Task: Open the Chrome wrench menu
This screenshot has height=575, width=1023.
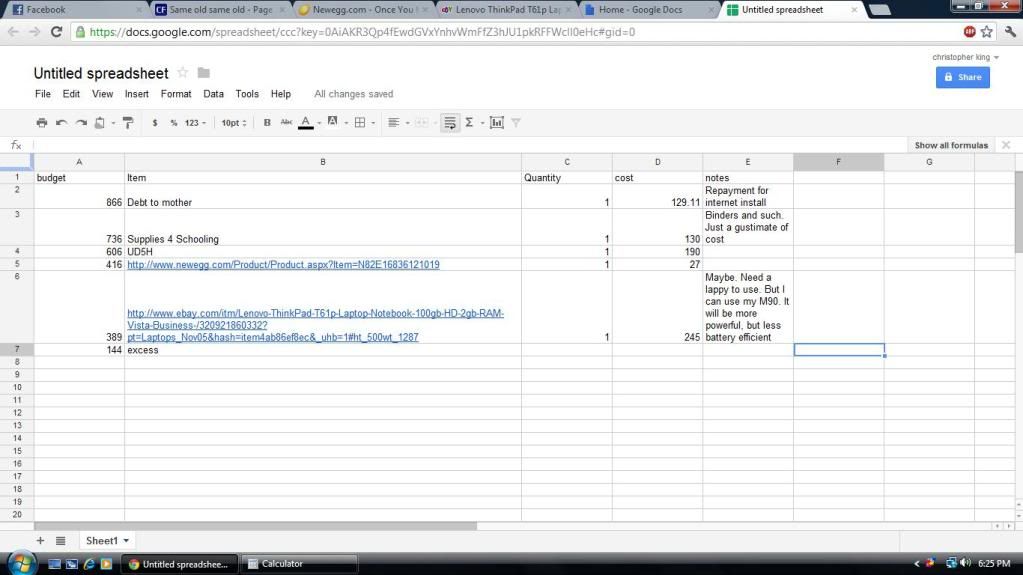Action: (x=1010, y=31)
